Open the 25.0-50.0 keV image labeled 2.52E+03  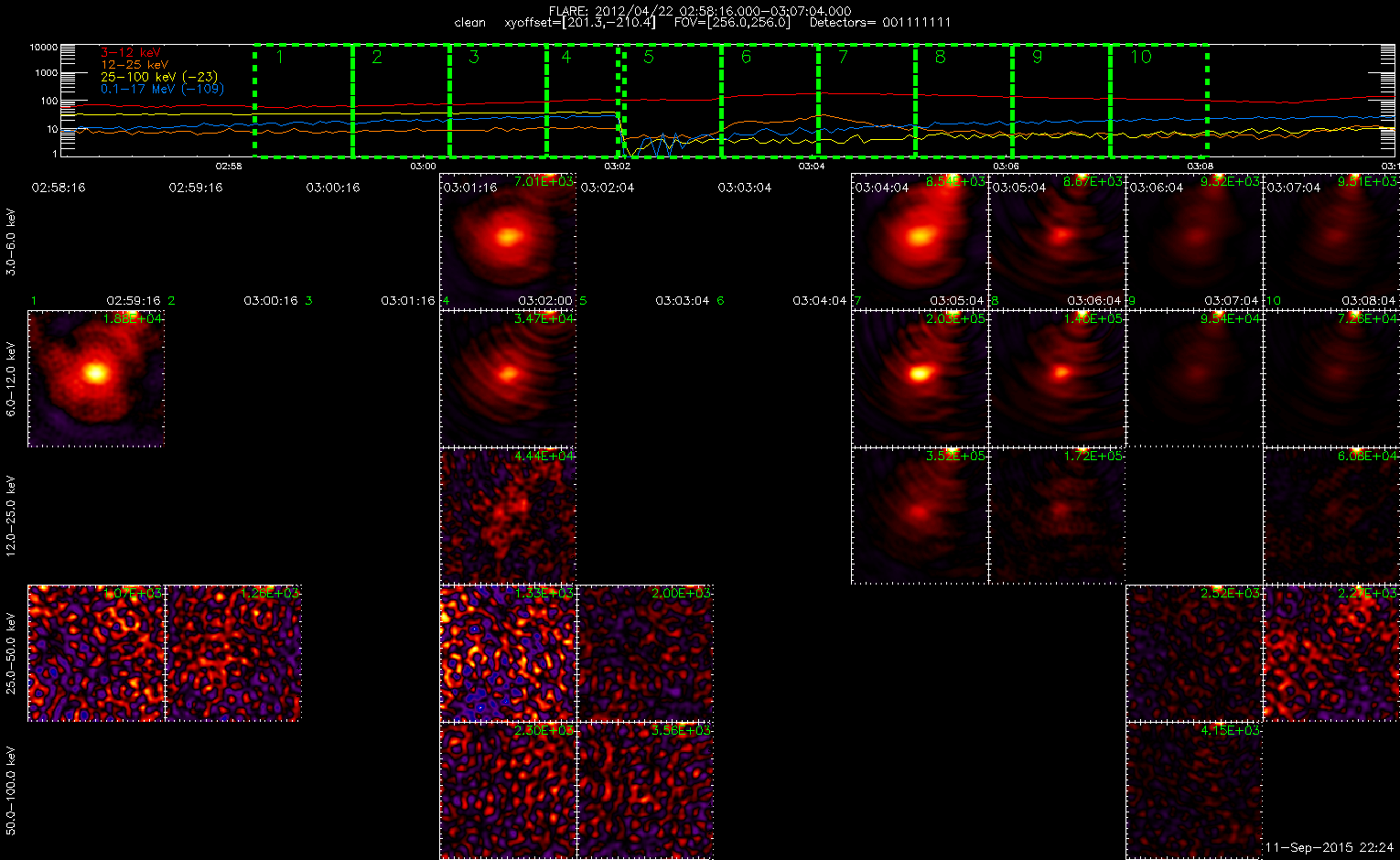coord(1194,653)
